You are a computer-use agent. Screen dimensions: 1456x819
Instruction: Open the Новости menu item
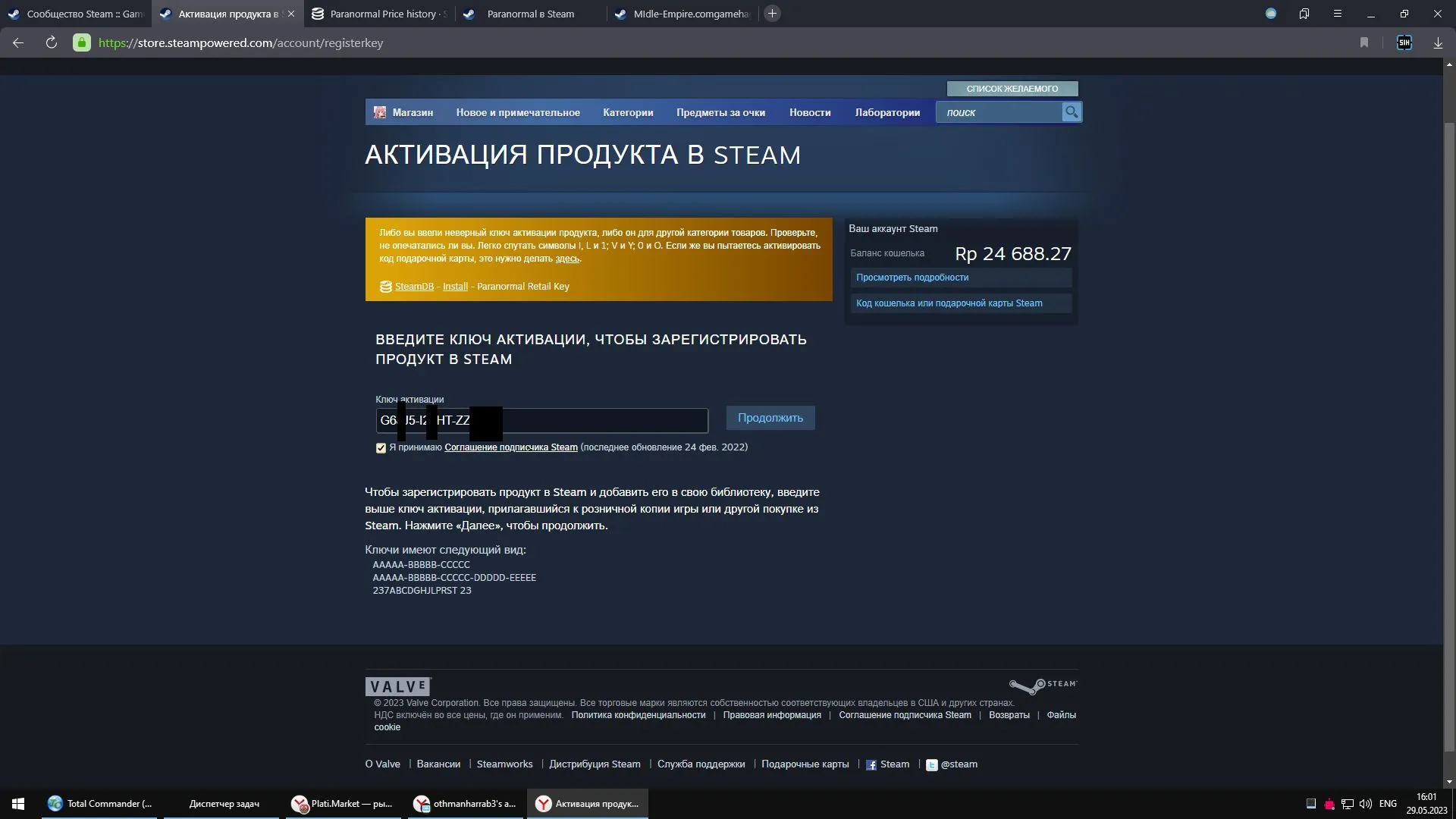tap(810, 112)
